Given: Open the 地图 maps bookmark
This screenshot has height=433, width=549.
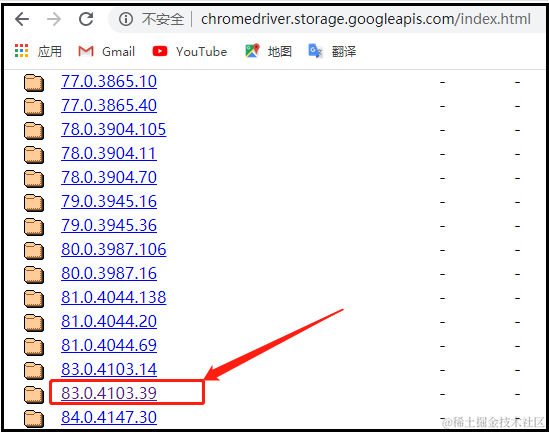Looking at the screenshot, I should pos(268,51).
